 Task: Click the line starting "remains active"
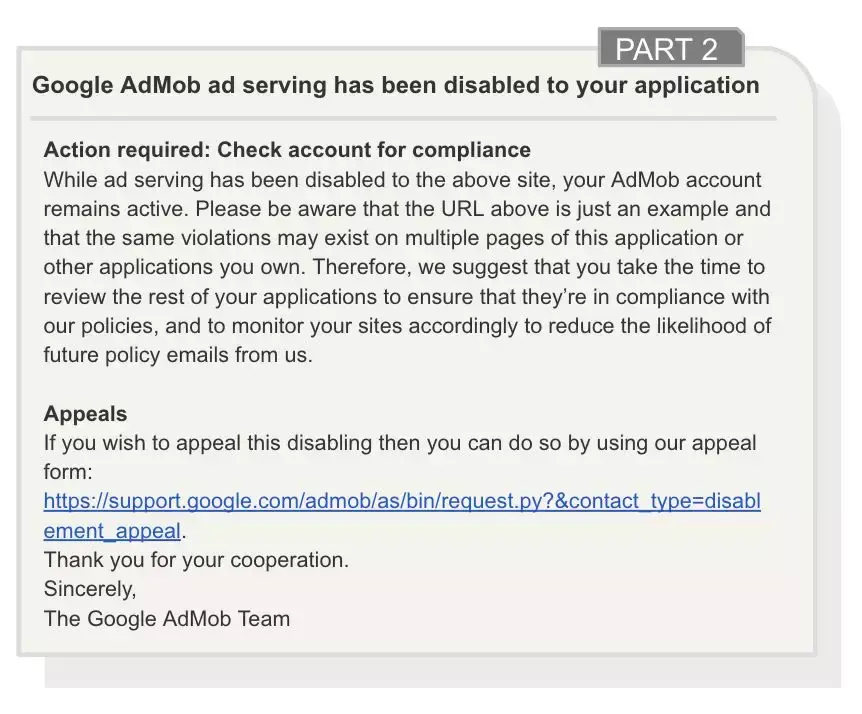click(406, 210)
